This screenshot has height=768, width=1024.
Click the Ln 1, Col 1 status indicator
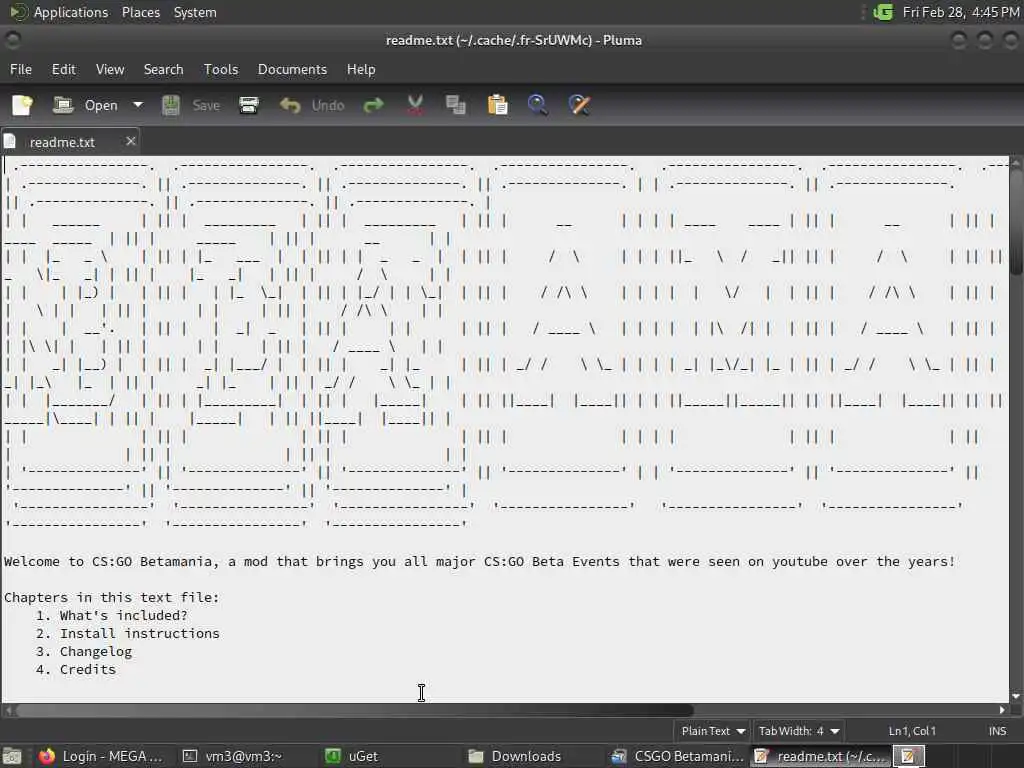point(912,731)
